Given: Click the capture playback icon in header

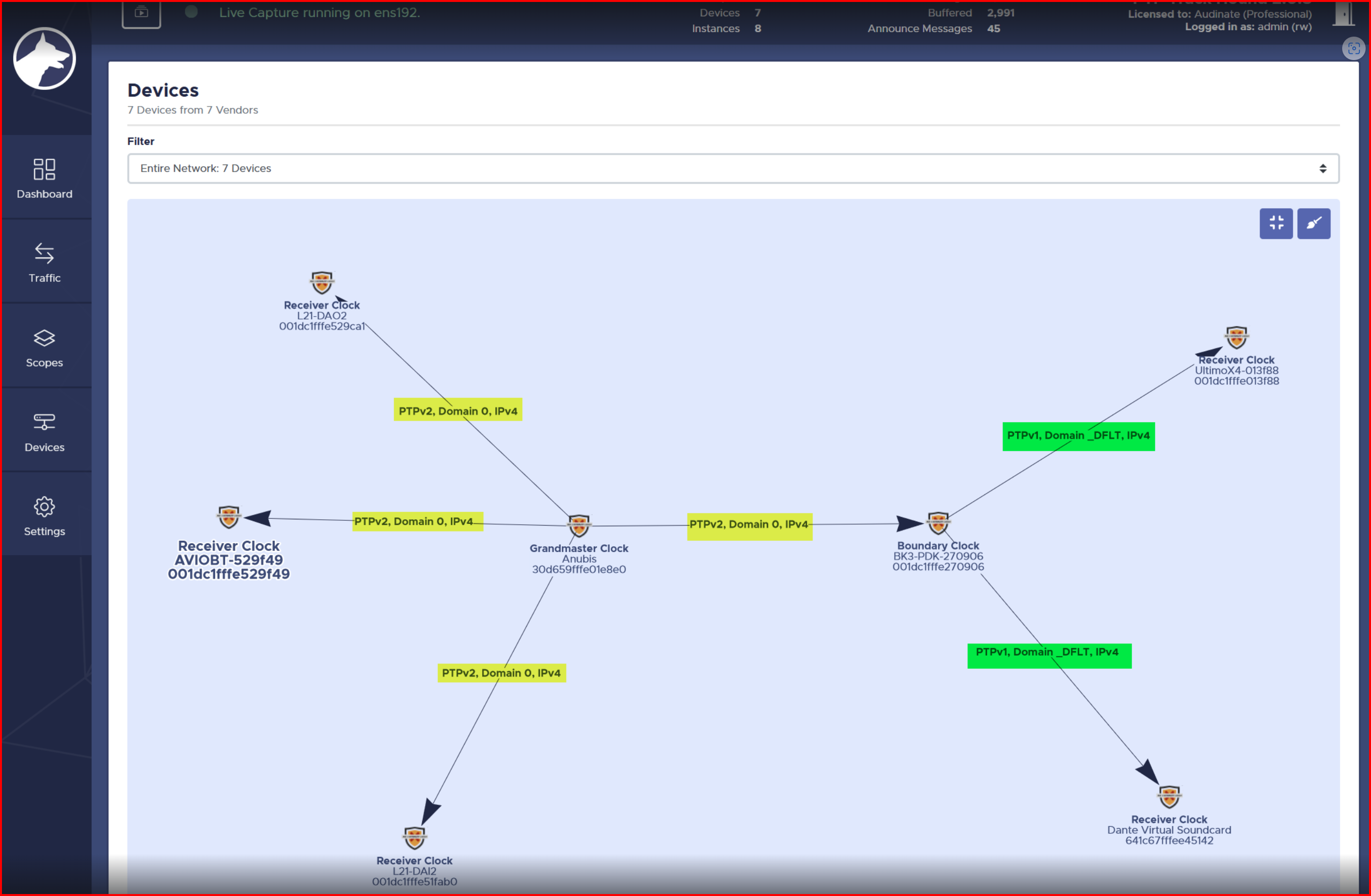Looking at the screenshot, I should pos(141,13).
